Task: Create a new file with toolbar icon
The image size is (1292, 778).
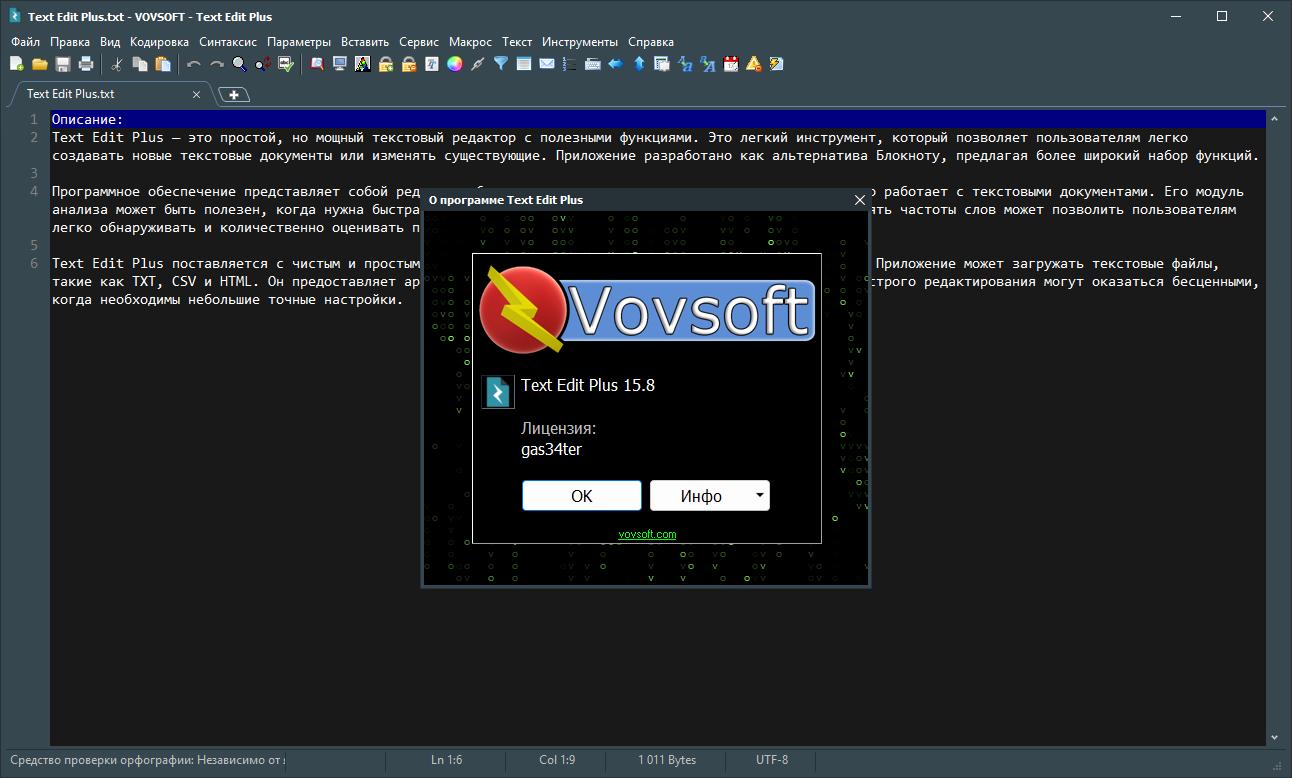Action: coord(16,64)
